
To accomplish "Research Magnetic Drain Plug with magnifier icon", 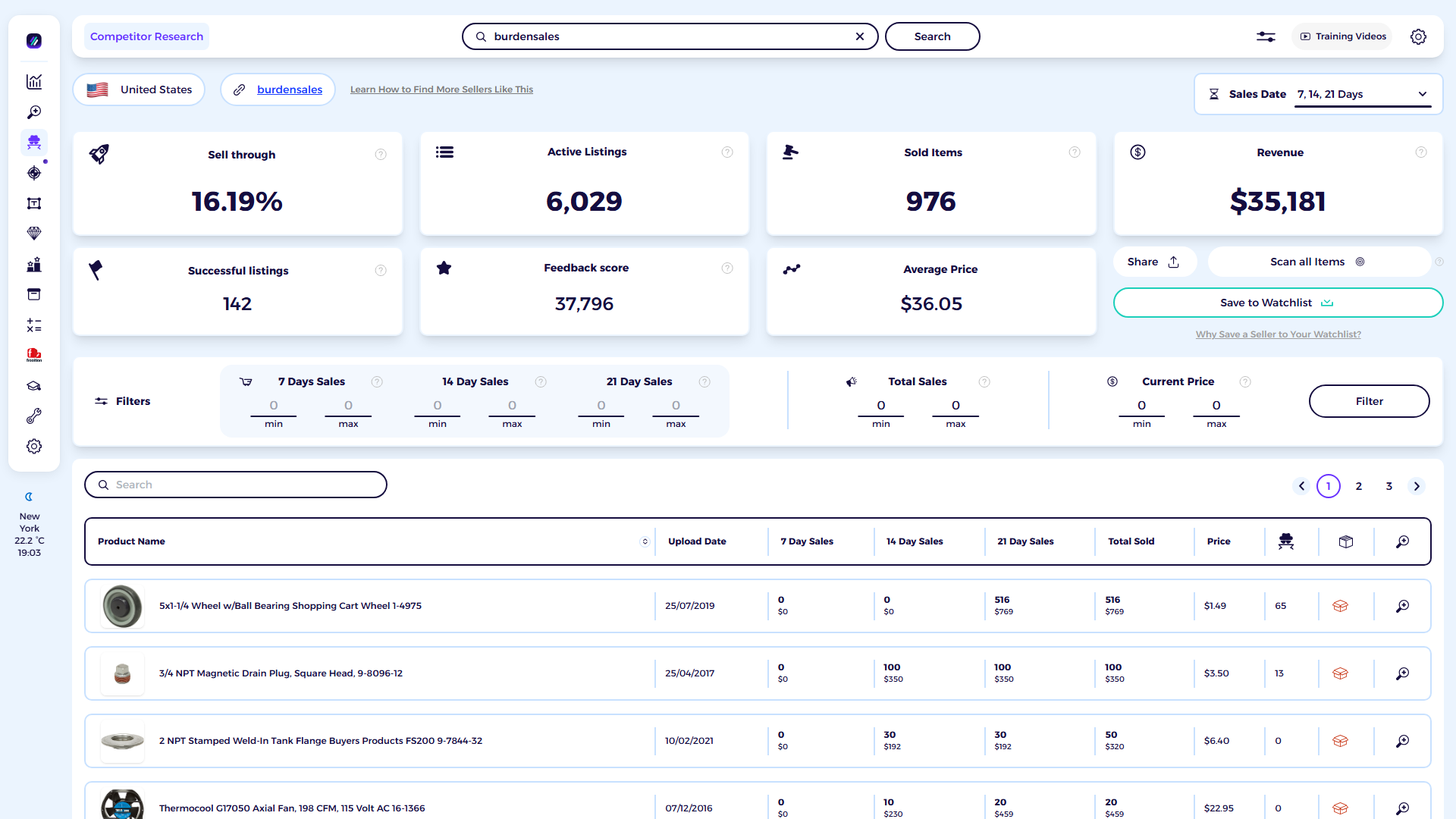I will pos(1403,673).
